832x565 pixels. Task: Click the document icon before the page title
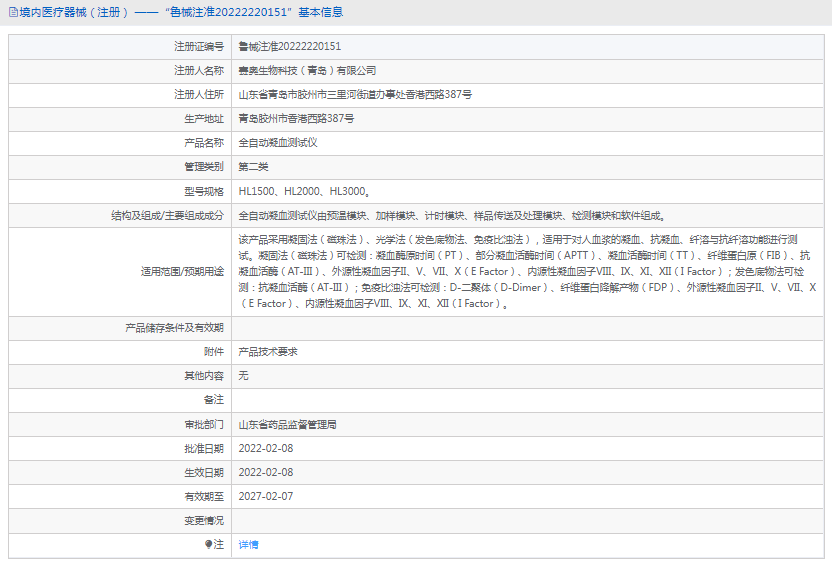tap(13, 12)
